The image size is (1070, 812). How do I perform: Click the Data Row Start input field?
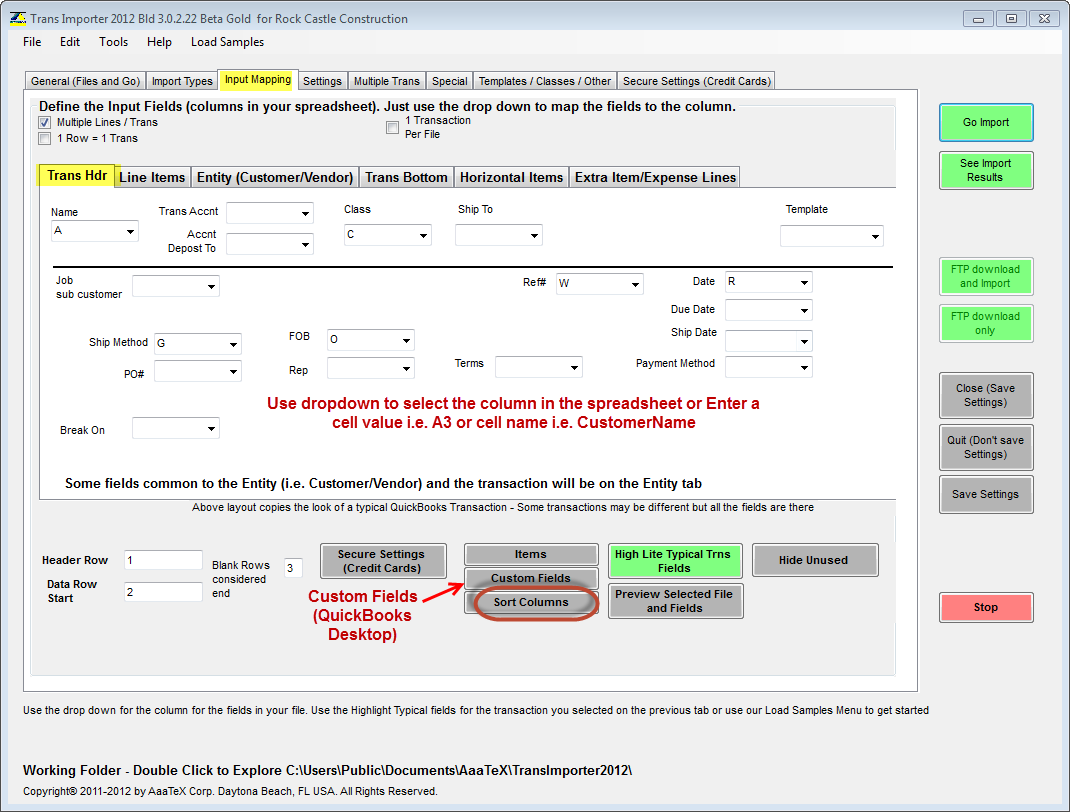[x=163, y=592]
